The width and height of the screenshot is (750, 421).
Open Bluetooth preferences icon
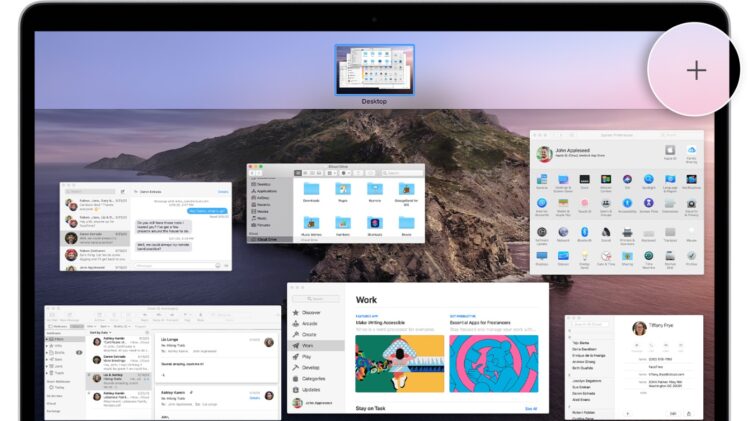pos(586,234)
